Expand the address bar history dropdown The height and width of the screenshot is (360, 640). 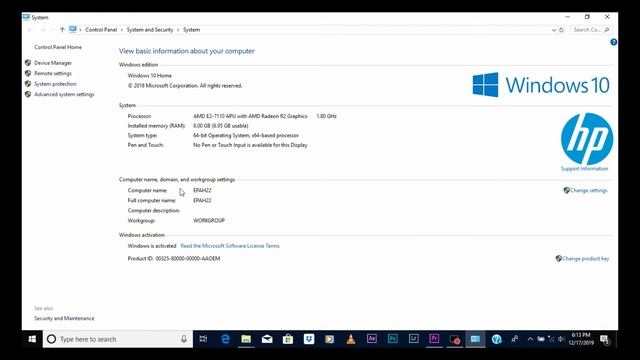click(553, 30)
